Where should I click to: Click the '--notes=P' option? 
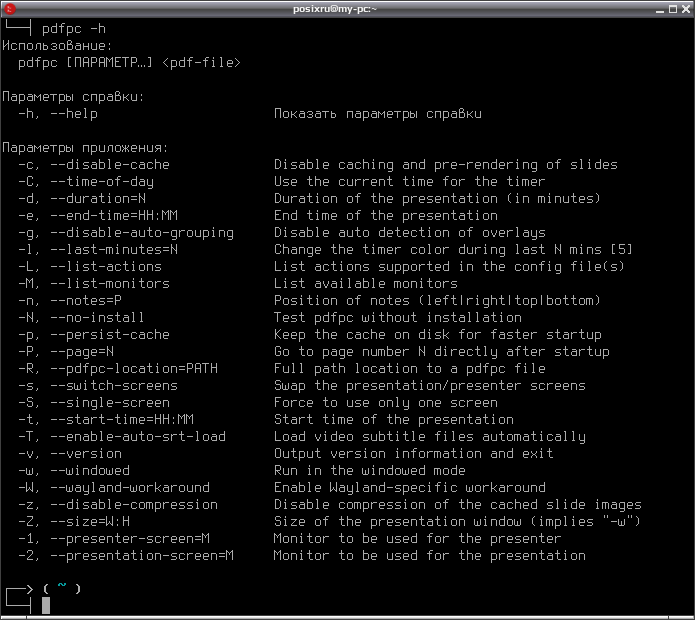[86, 300]
